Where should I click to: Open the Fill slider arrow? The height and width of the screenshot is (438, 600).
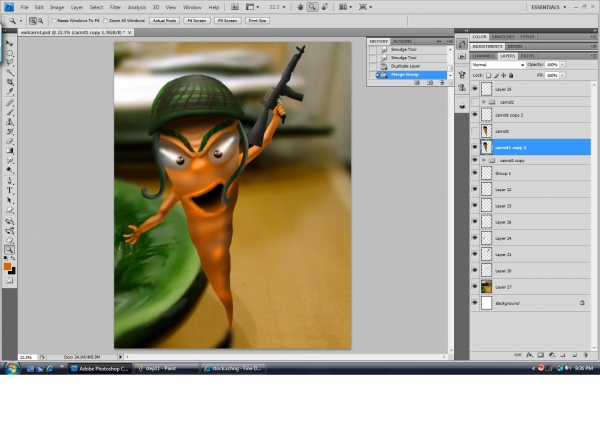tap(562, 75)
